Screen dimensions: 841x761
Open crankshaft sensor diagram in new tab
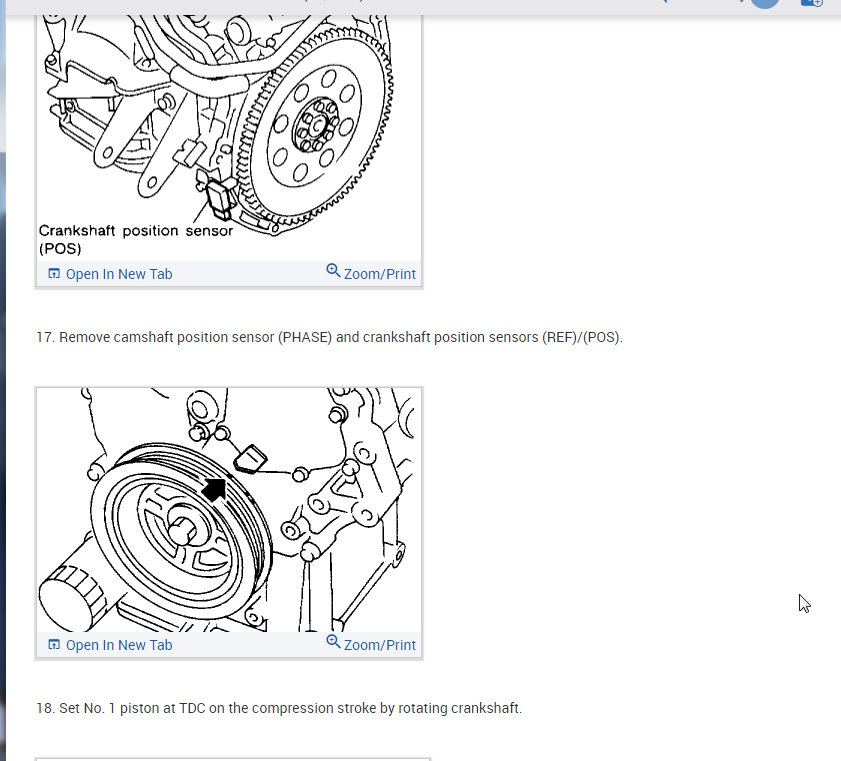(x=110, y=274)
